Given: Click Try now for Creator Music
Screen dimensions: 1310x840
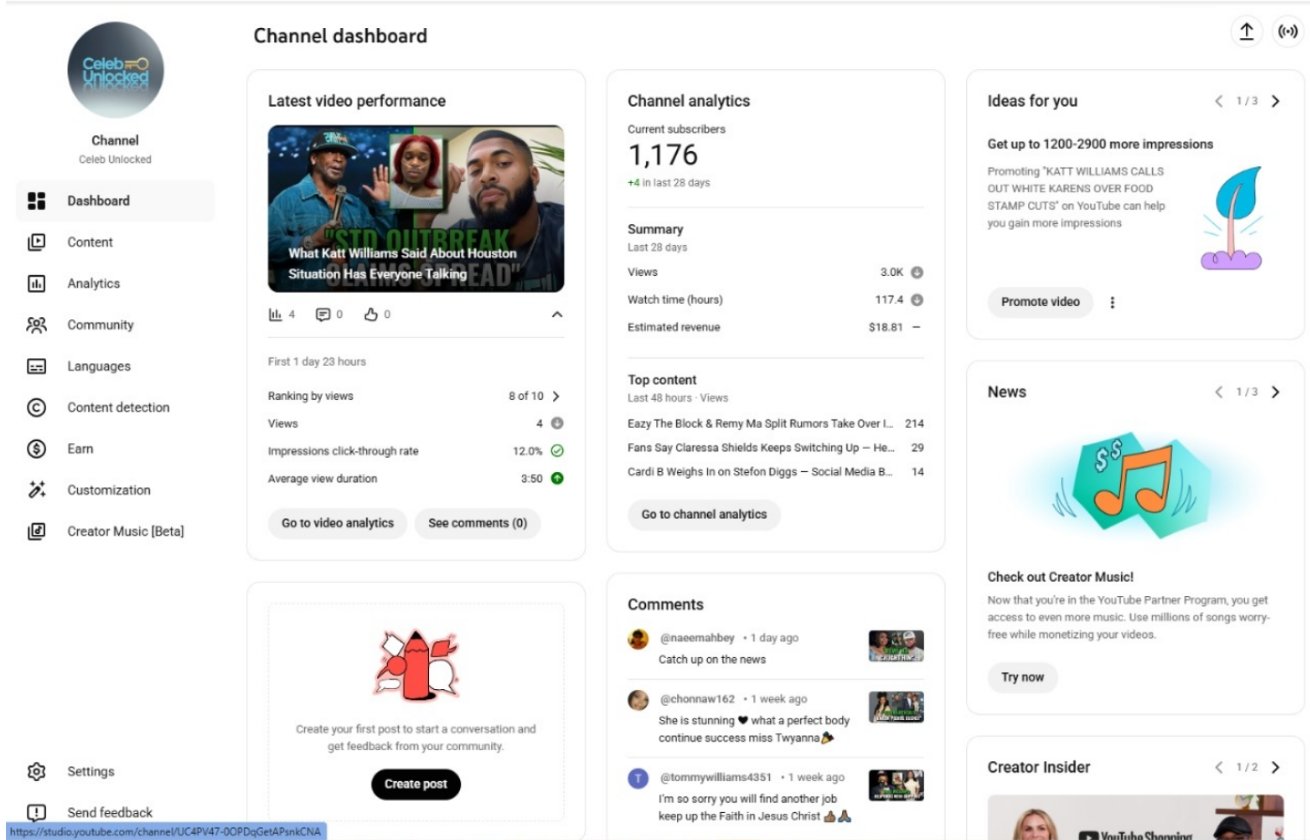Looking at the screenshot, I should [x=1022, y=677].
